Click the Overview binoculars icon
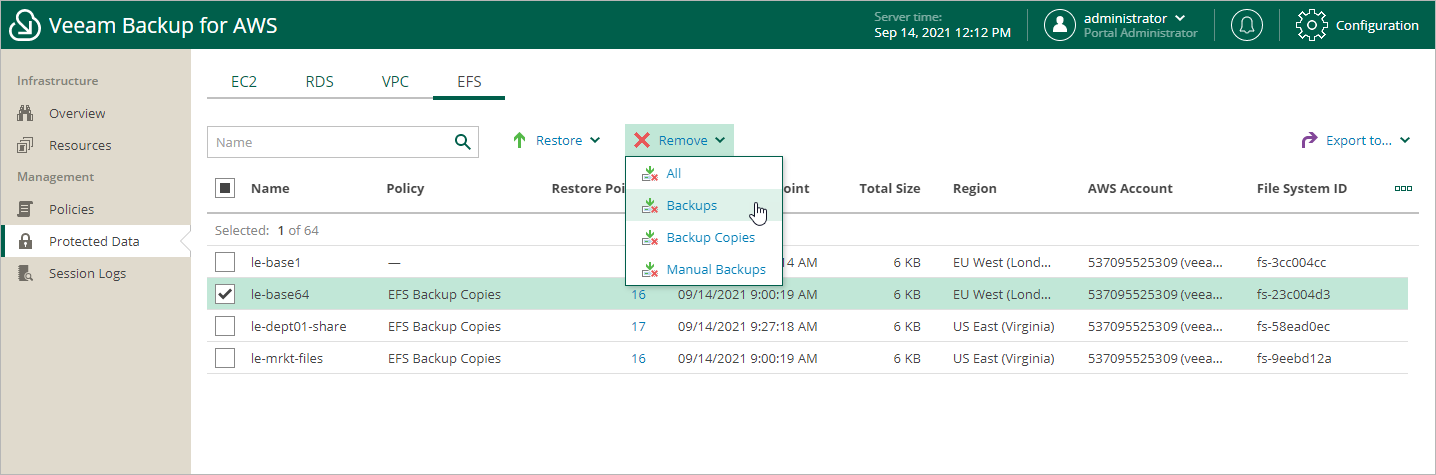 click(26, 113)
